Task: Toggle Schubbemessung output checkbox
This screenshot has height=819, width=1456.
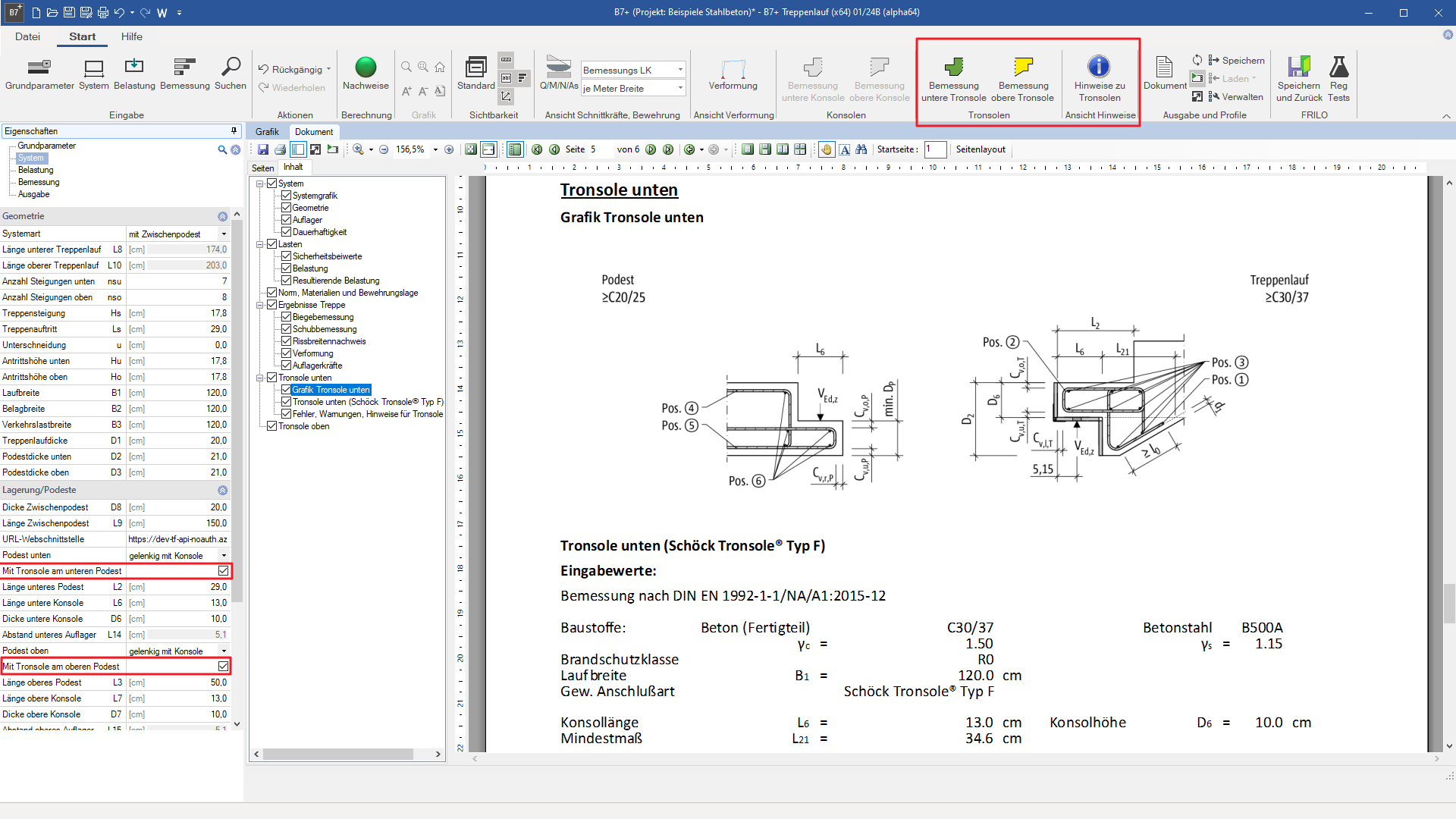Action: pos(286,329)
